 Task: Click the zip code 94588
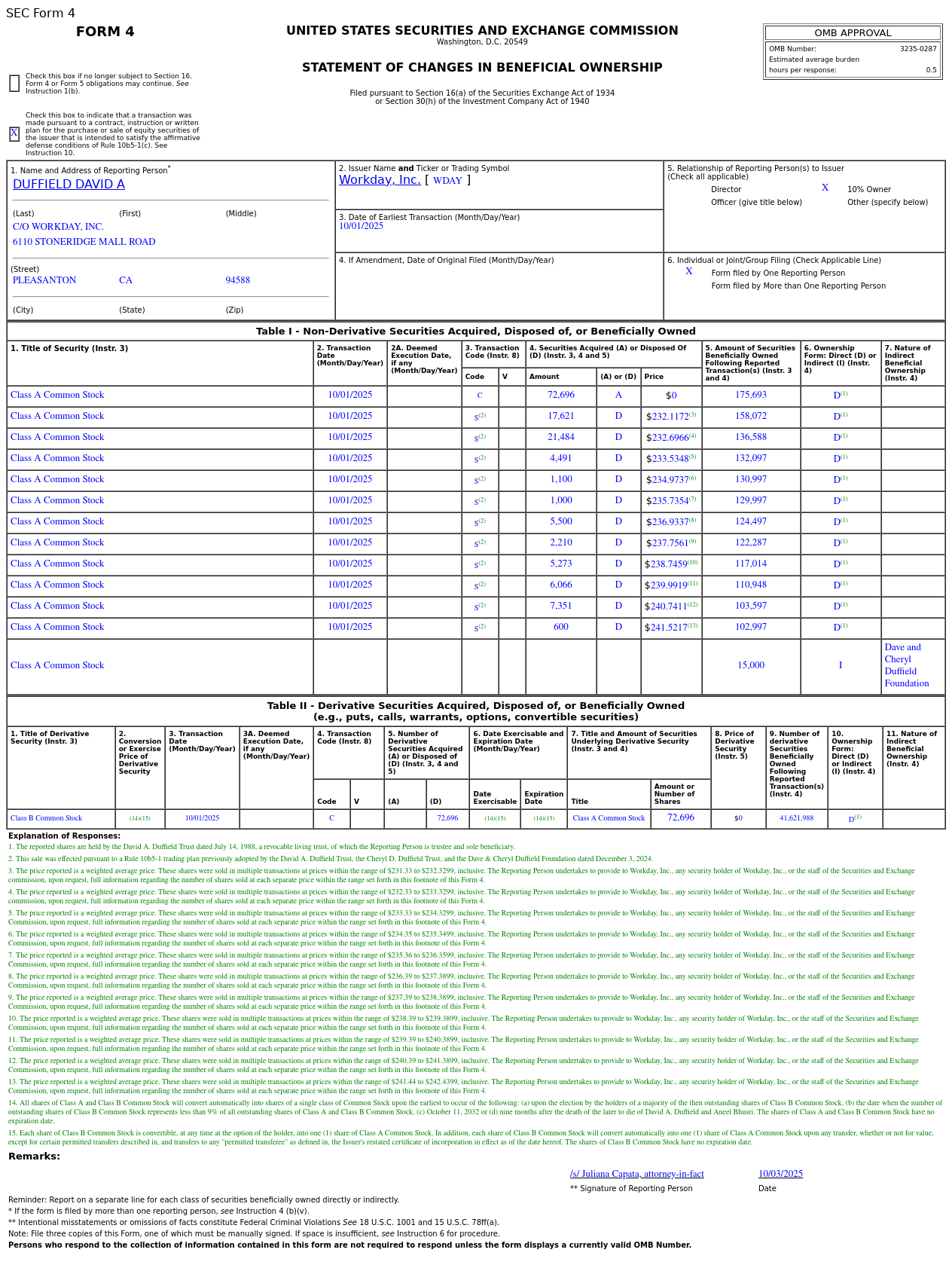coord(237,280)
